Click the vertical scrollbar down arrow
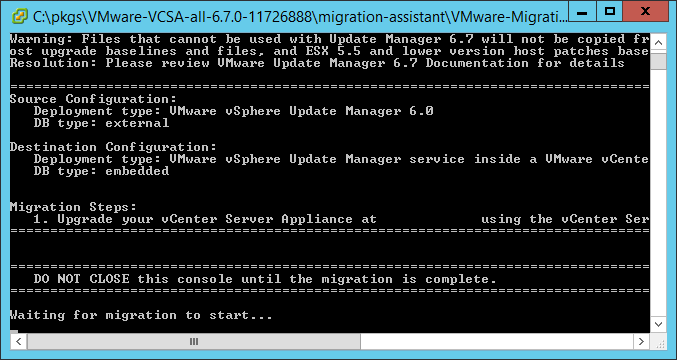This screenshot has width=677, height=360. click(x=658, y=324)
